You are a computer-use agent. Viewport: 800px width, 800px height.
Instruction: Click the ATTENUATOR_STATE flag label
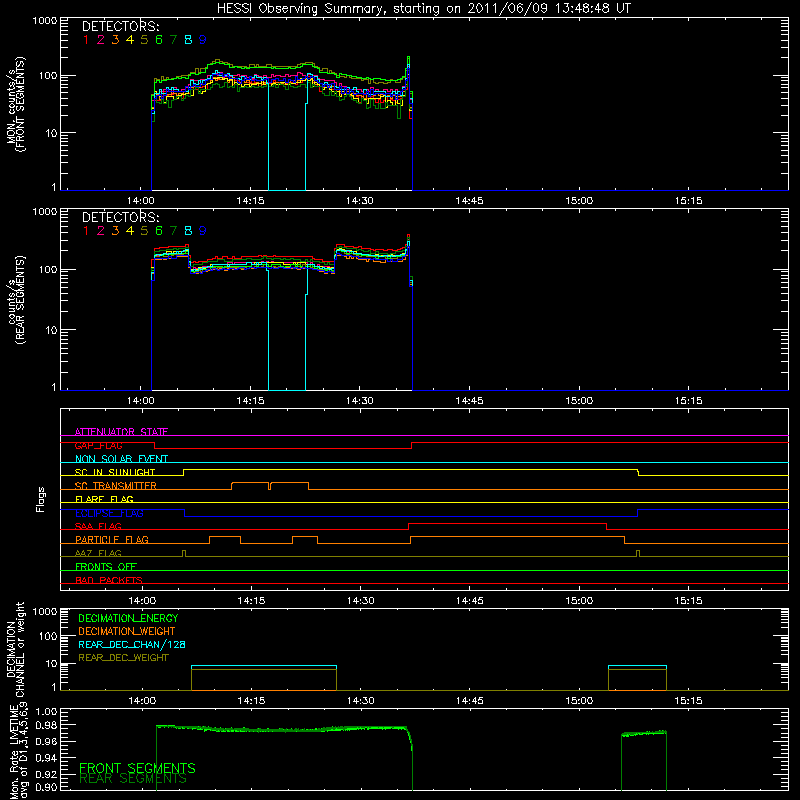click(121, 432)
